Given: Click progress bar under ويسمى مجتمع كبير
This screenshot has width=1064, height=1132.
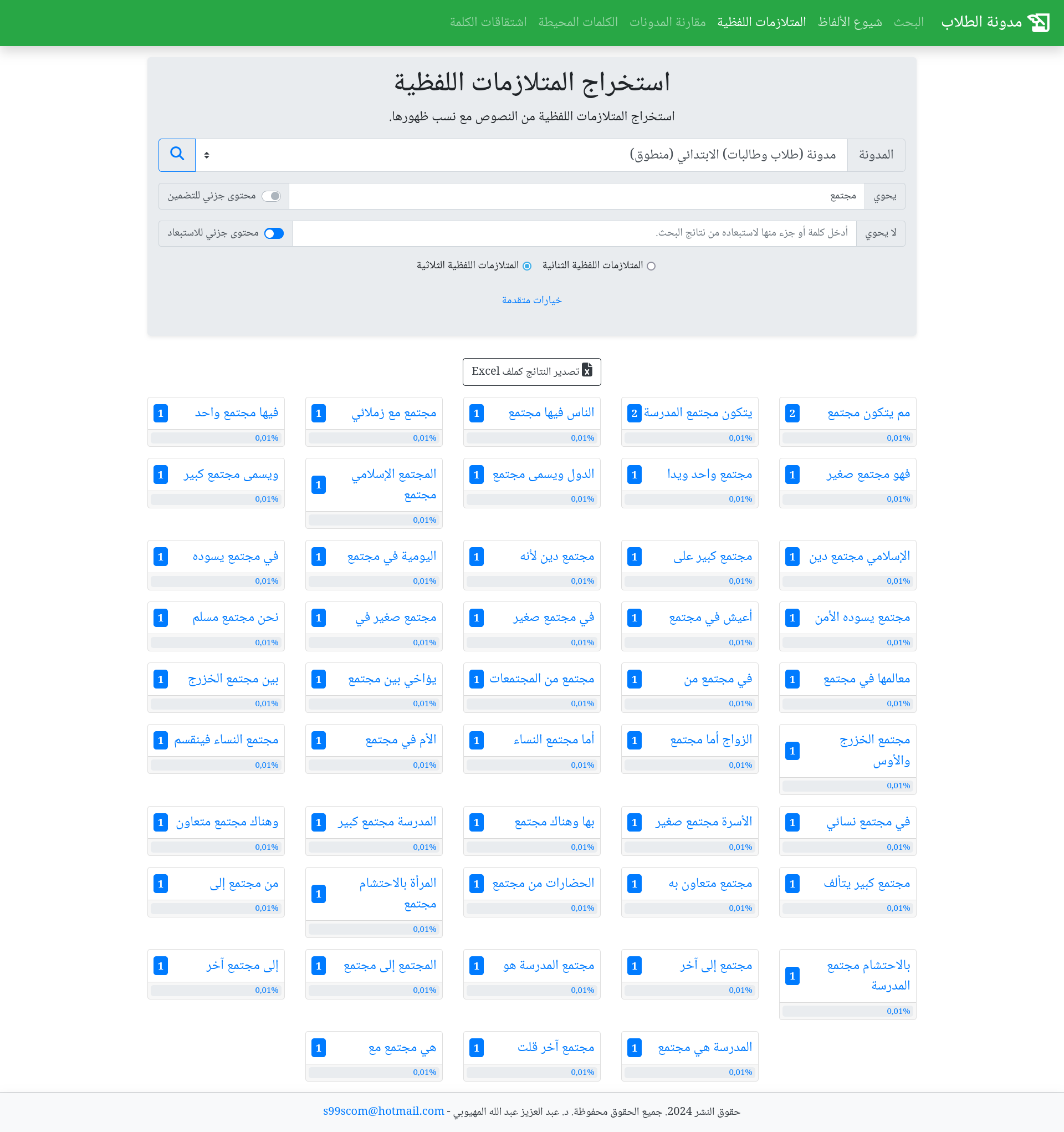Looking at the screenshot, I should (216, 499).
